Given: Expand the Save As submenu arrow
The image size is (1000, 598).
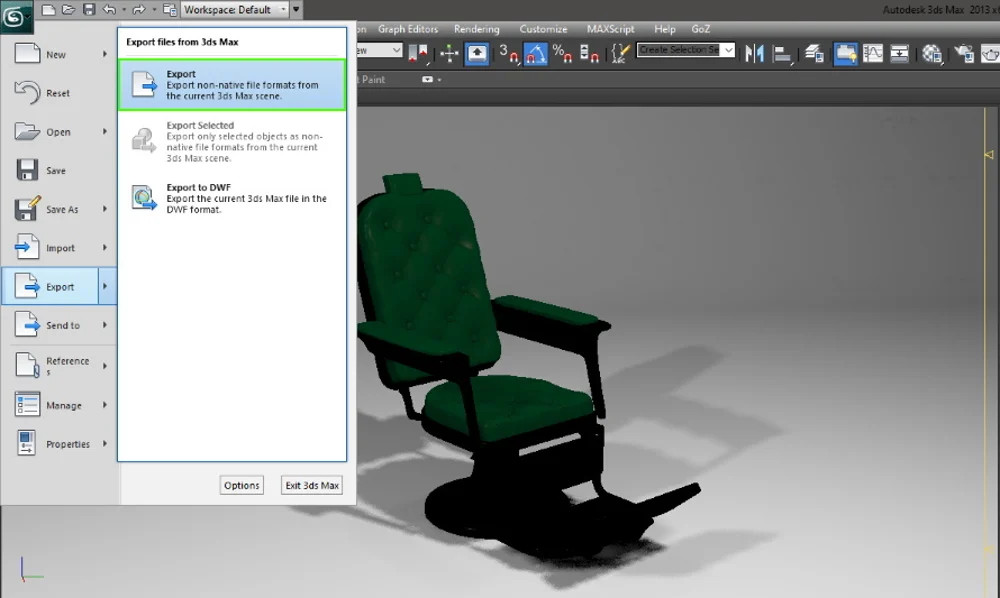Looking at the screenshot, I should coord(104,209).
